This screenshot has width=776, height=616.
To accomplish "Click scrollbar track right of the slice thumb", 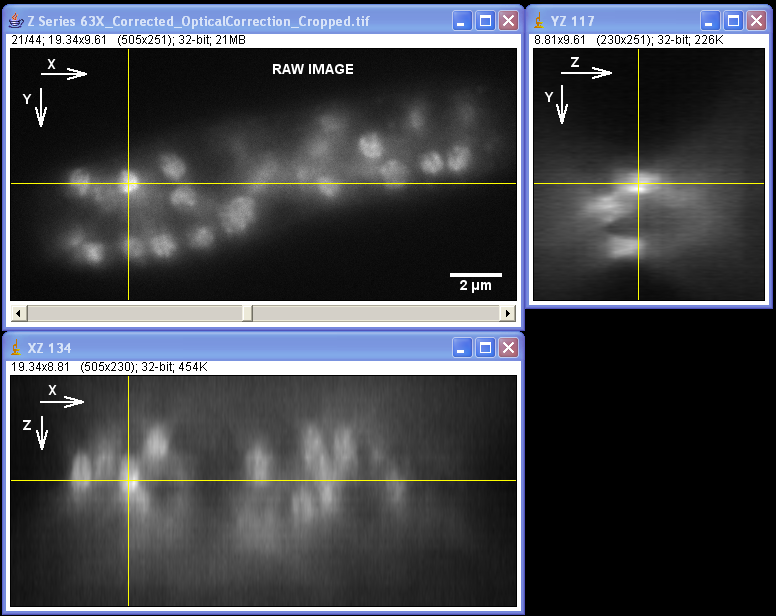I will (376, 313).
